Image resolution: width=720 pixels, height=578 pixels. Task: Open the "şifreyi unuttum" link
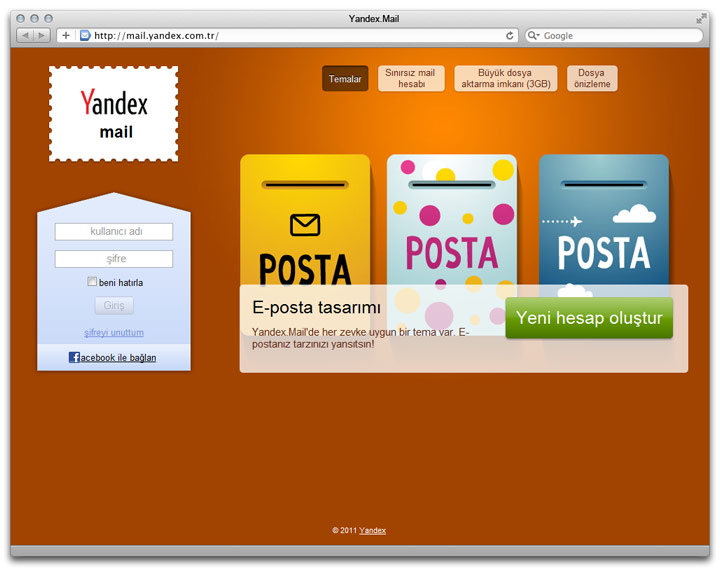click(x=114, y=332)
